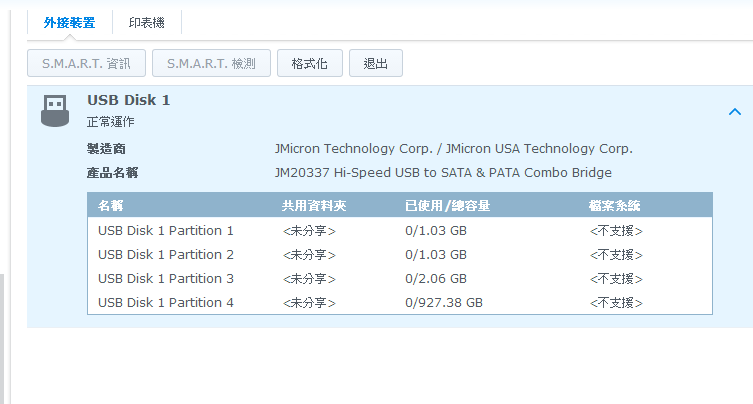The width and height of the screenshot is (753, 404).
Task: Click the 已使用/總容量 column header
Action: tap(448, 206)
